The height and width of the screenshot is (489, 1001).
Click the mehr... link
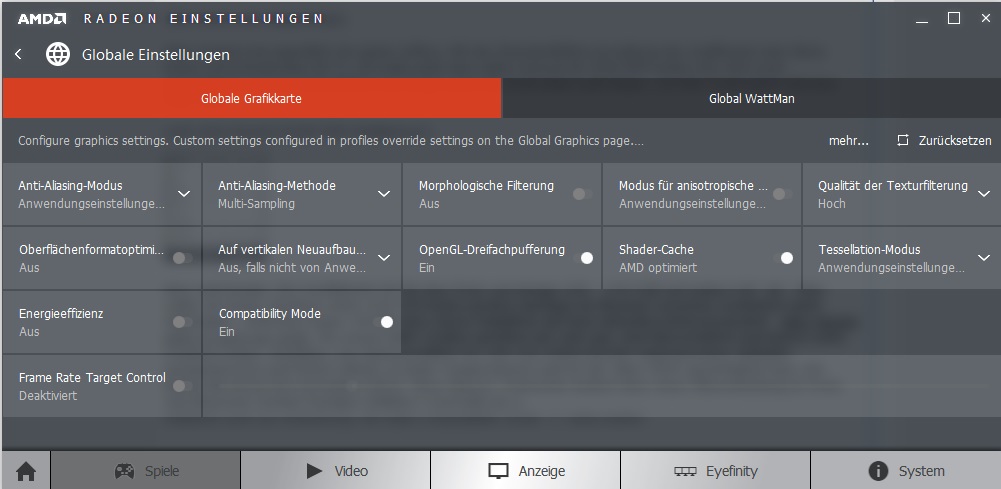coord(848,140)
